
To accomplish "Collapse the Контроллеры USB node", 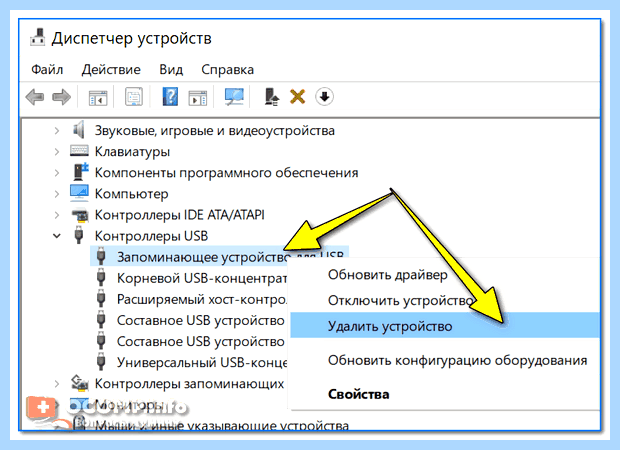I will click(x=57, y=236).
